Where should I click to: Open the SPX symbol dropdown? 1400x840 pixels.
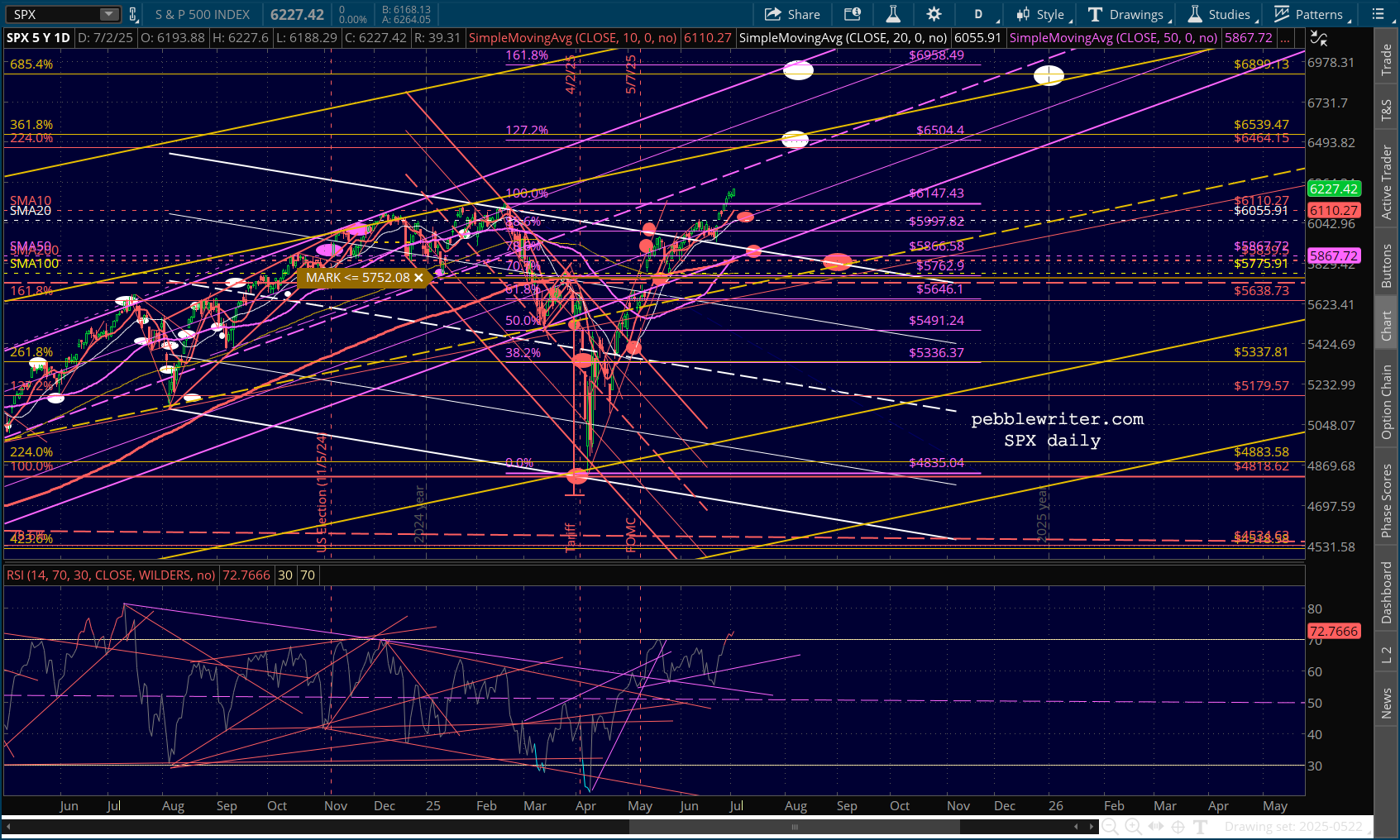pos(108,14)
